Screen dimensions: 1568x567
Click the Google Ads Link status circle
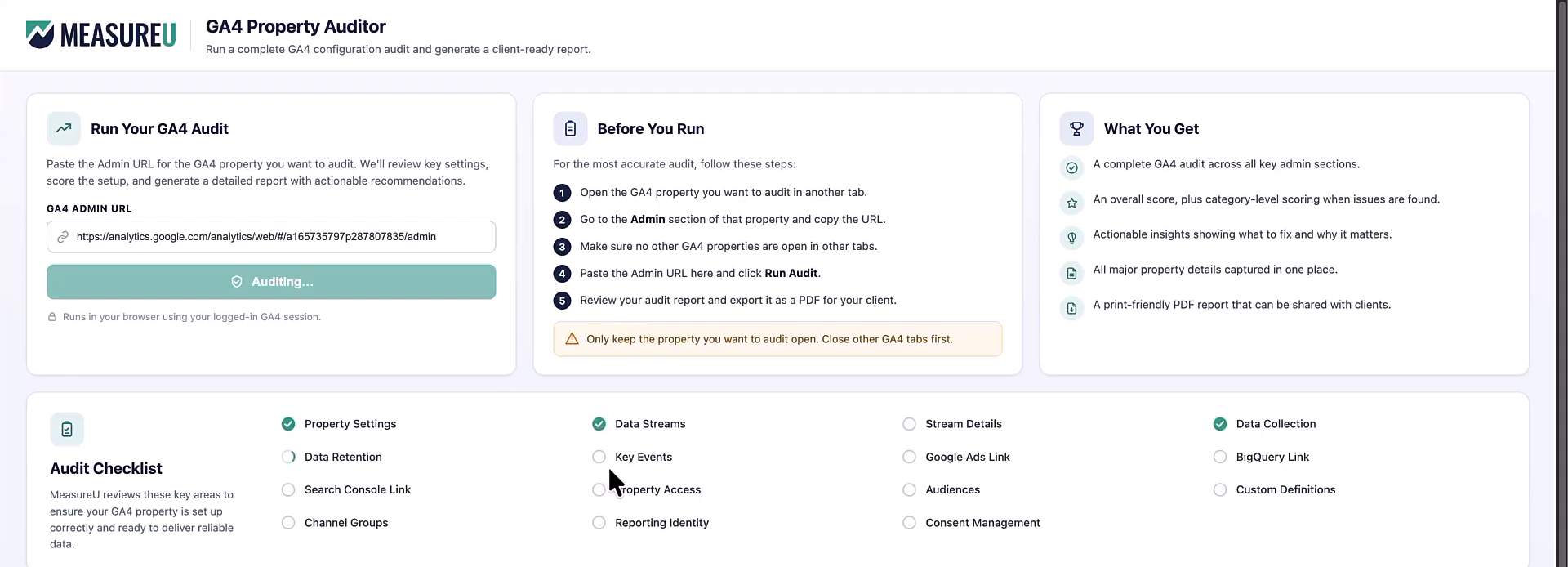coord(909,457)
